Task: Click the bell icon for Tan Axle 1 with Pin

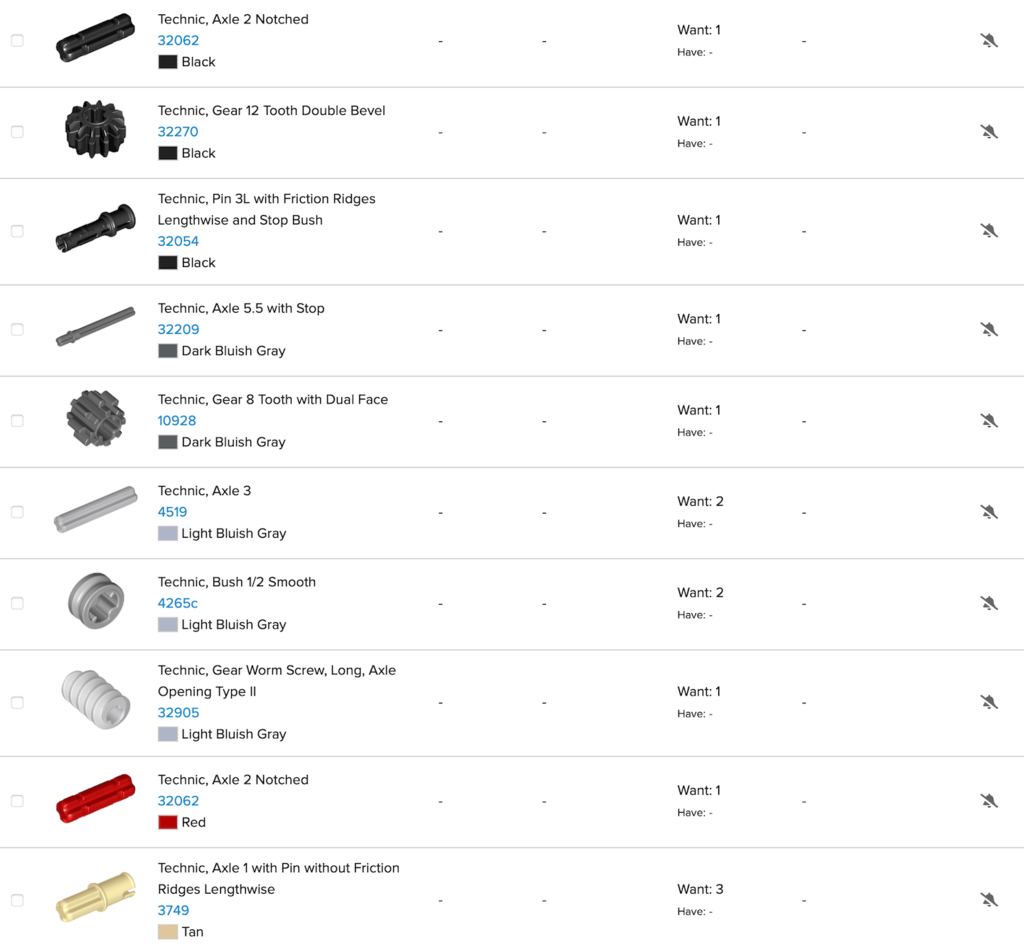Action: point(989,899)
